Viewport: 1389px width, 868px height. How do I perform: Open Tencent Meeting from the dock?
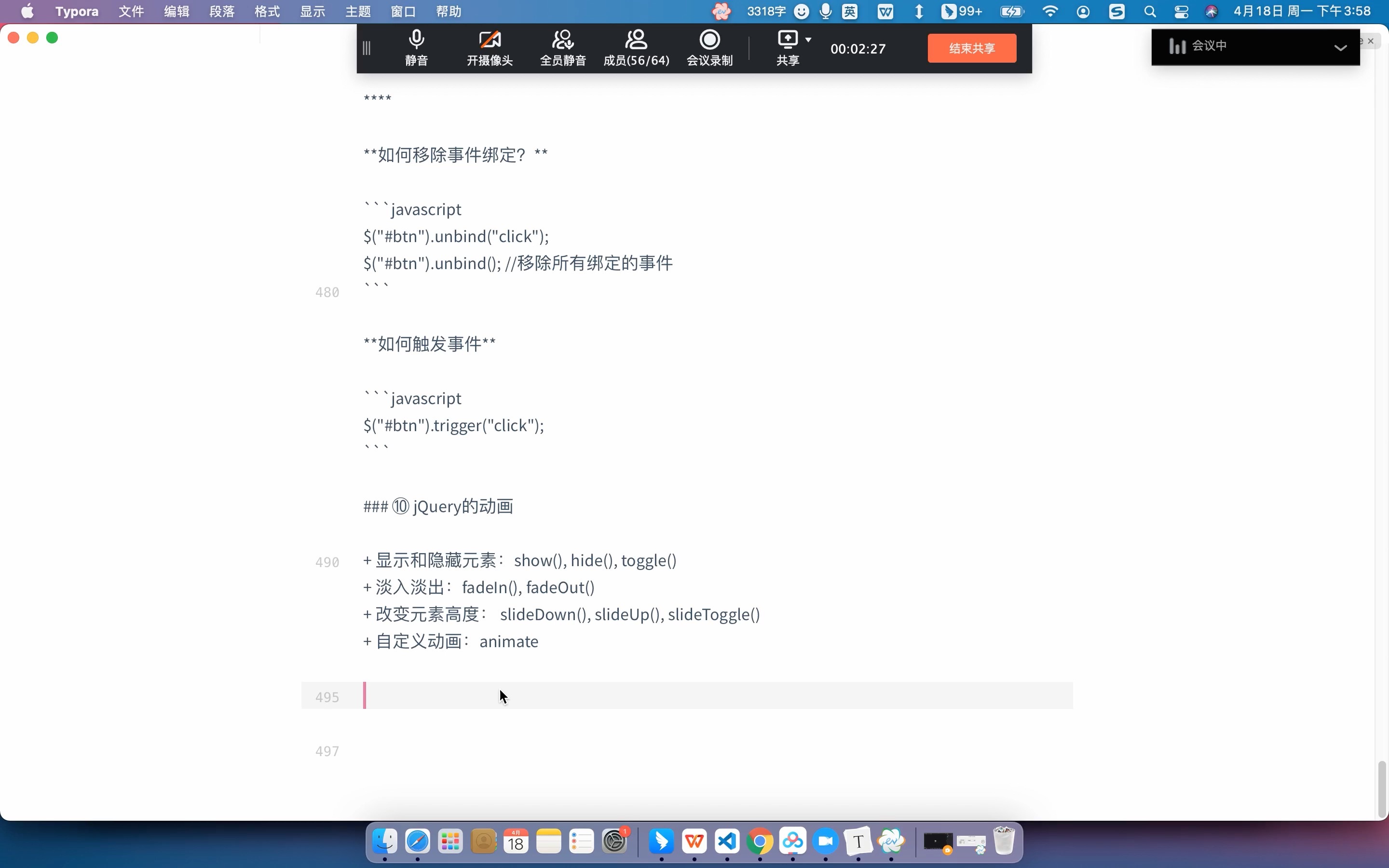click(825, 842)
